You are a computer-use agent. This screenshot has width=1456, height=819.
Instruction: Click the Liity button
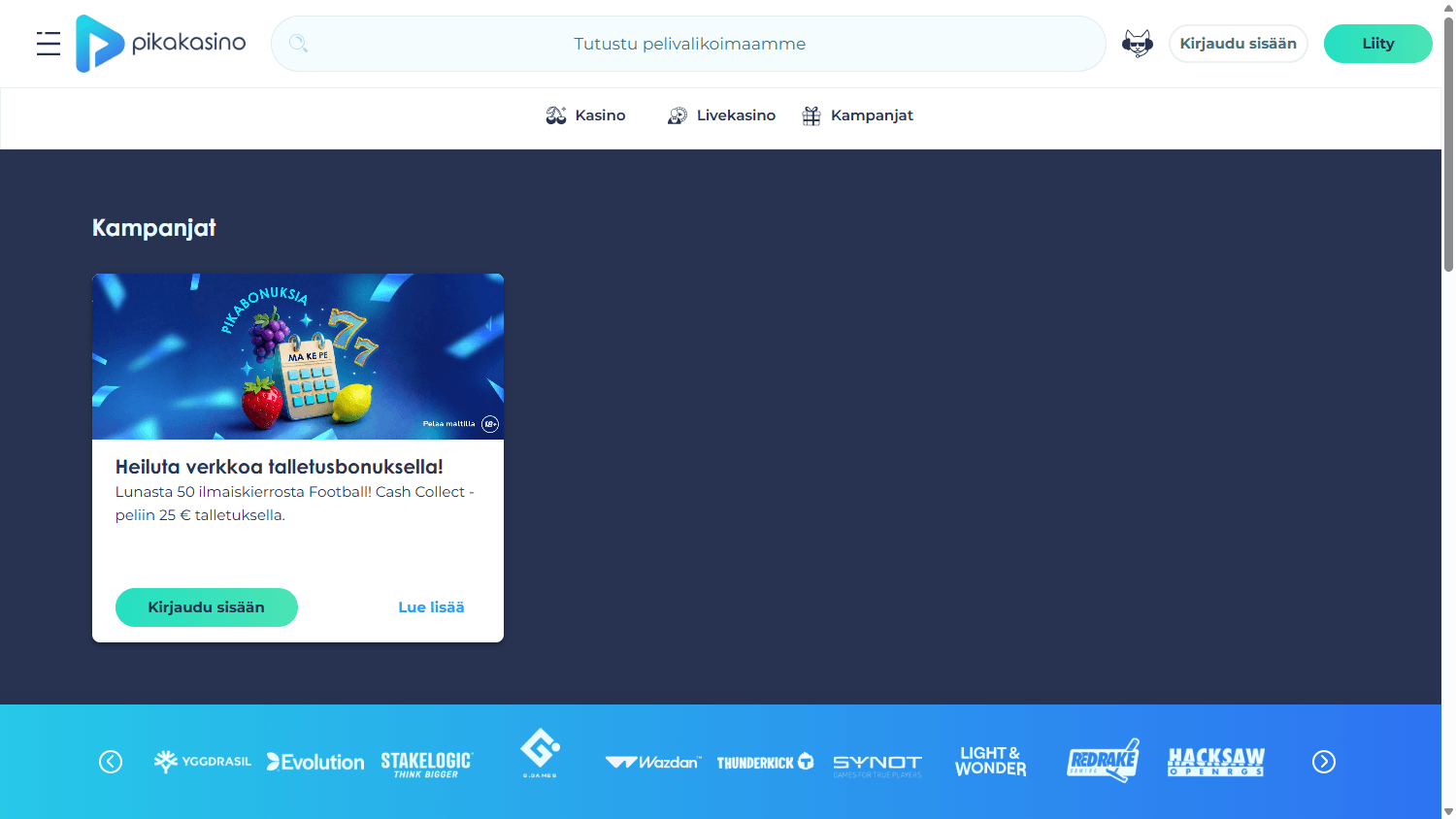tap(1378, 44)
